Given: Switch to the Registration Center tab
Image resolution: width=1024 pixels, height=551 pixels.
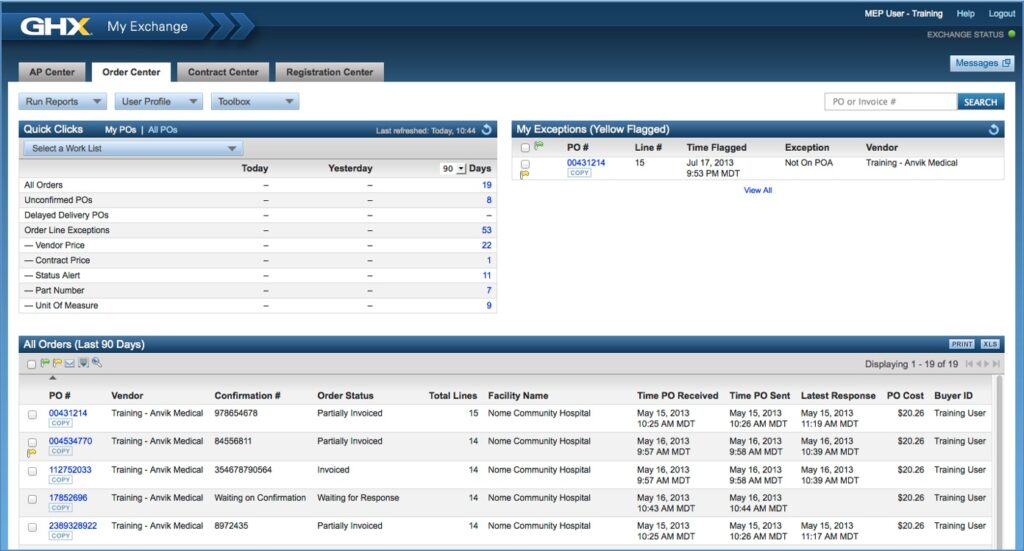Looking at the screenshot, I should tap(329, 72).
